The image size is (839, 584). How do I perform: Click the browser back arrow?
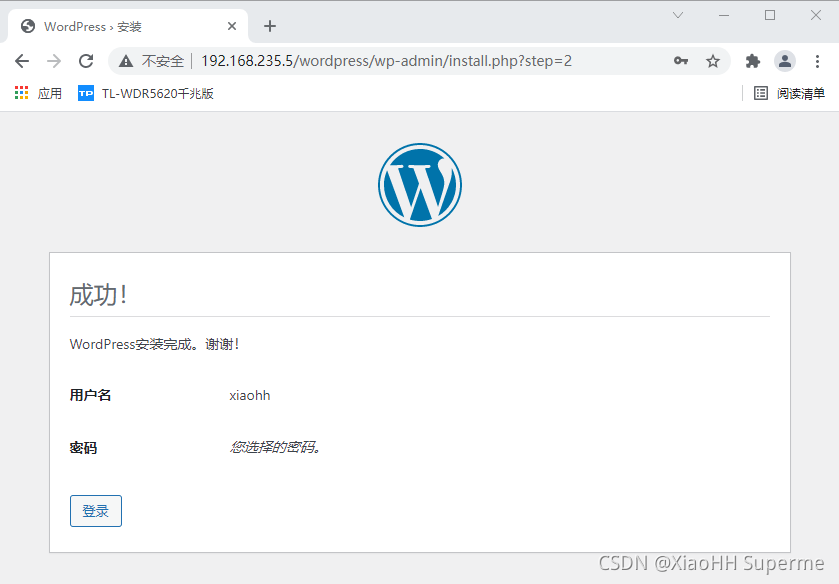click(x=22, y=61)
